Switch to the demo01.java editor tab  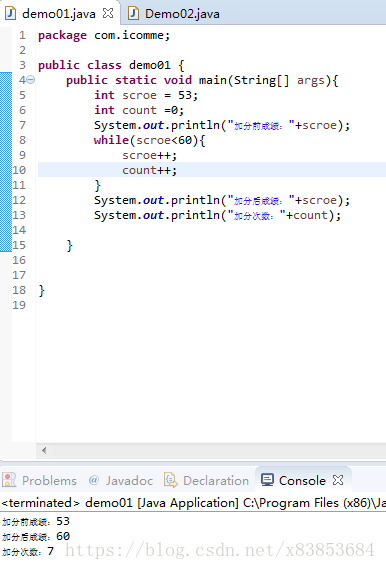click(x=59, y=14)
